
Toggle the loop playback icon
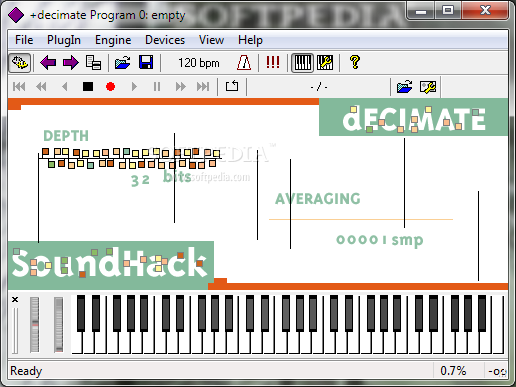232,86
